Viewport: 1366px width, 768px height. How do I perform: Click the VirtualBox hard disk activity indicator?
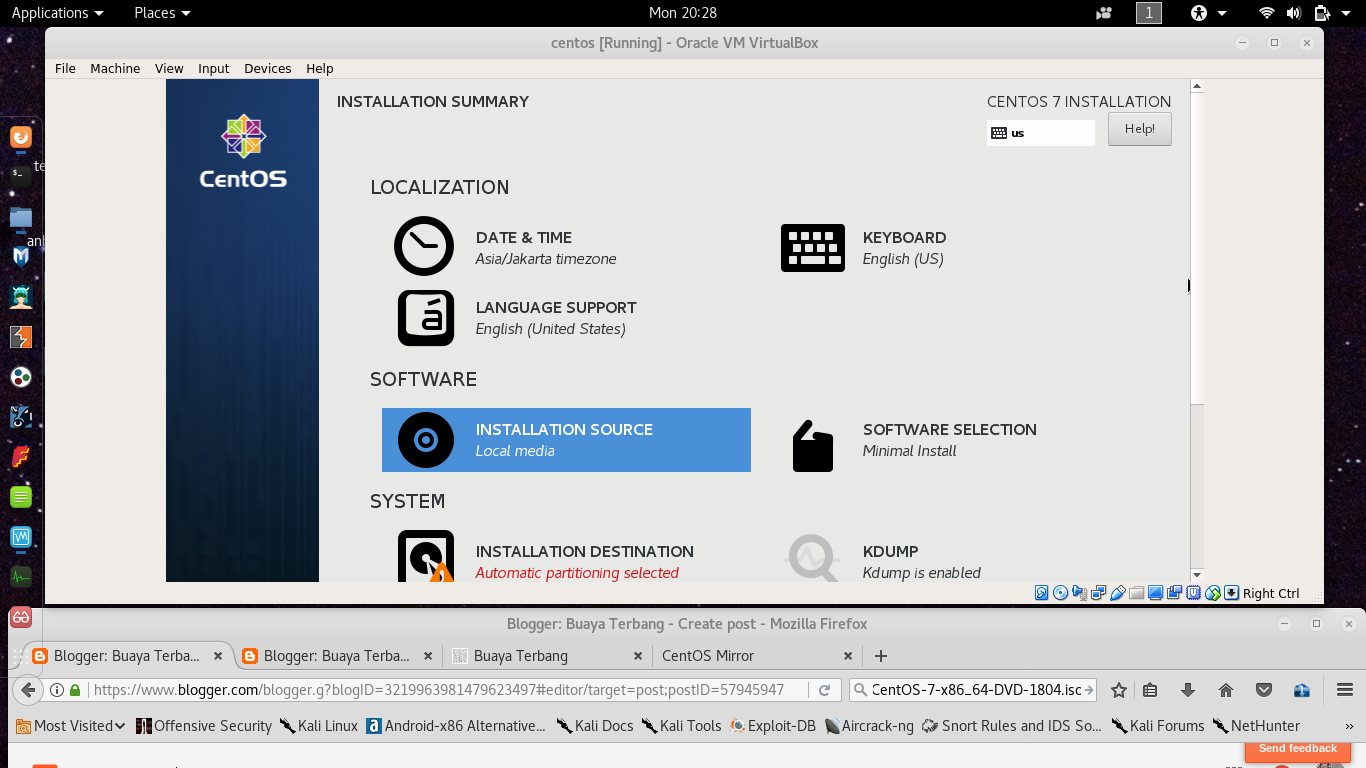1042,593
